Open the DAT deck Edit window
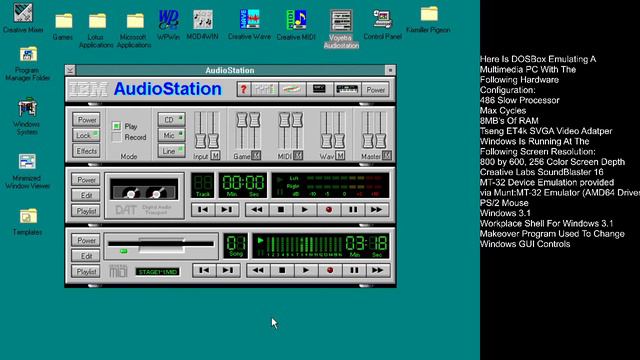This screenshot has width=640, height=360. point(86,195)
